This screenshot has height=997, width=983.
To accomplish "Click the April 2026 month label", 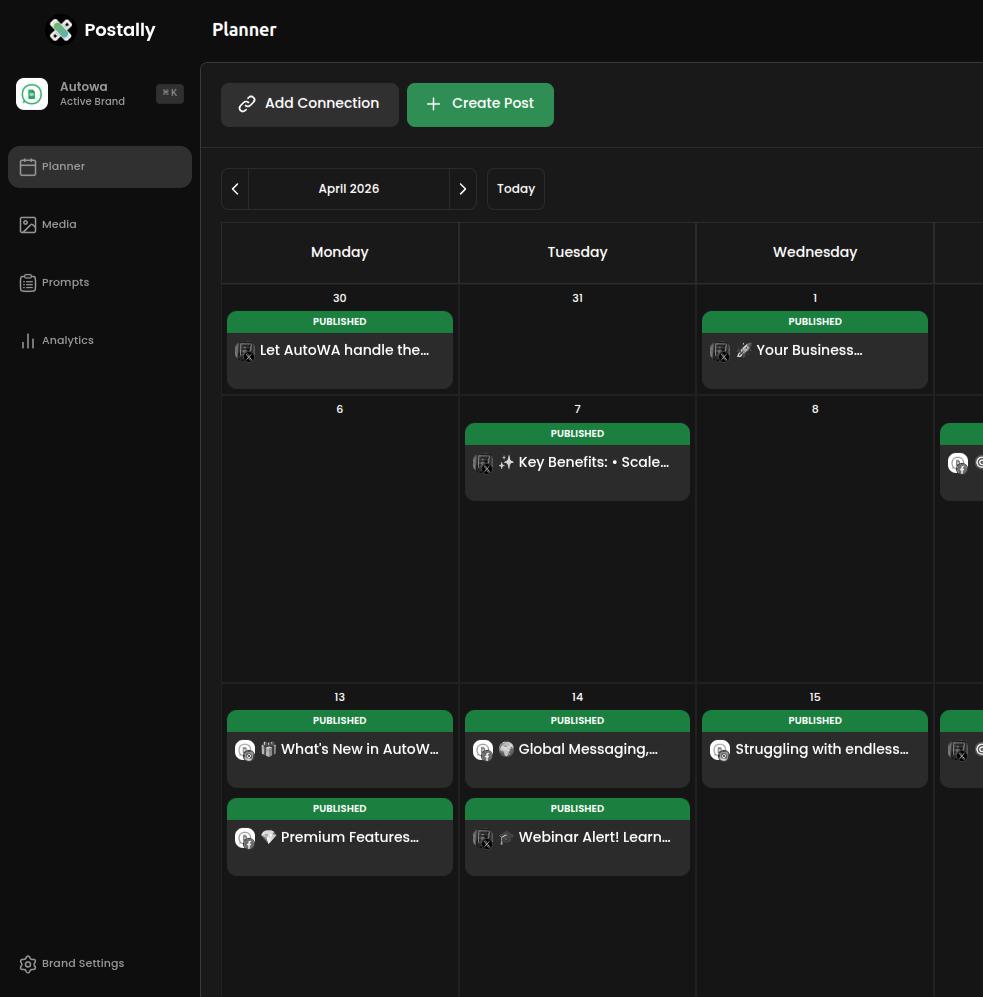I will pyautogui.click(x=348, y=189).
